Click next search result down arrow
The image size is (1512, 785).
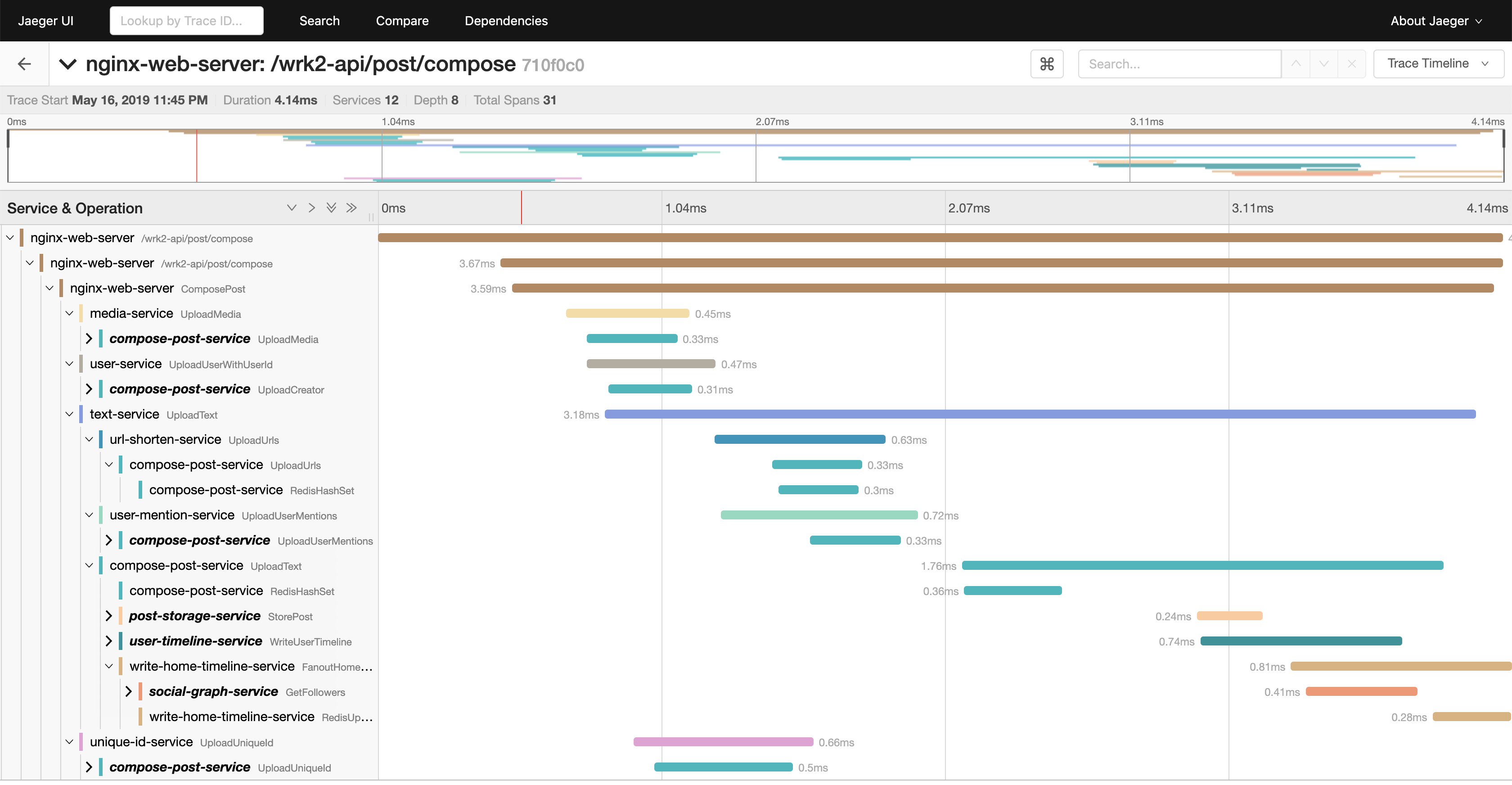pyautogui.click(x=1323, y=64)
